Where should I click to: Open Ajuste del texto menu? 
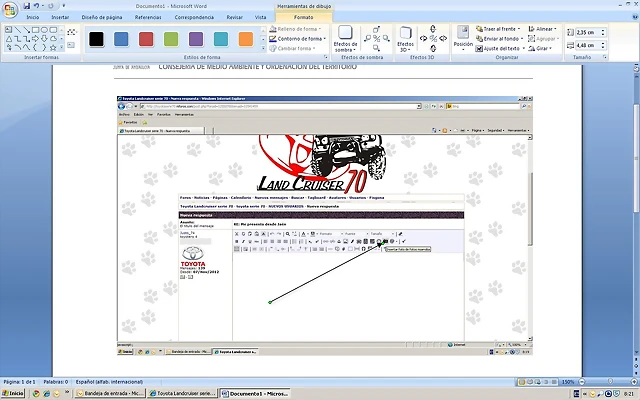point(500,49)
